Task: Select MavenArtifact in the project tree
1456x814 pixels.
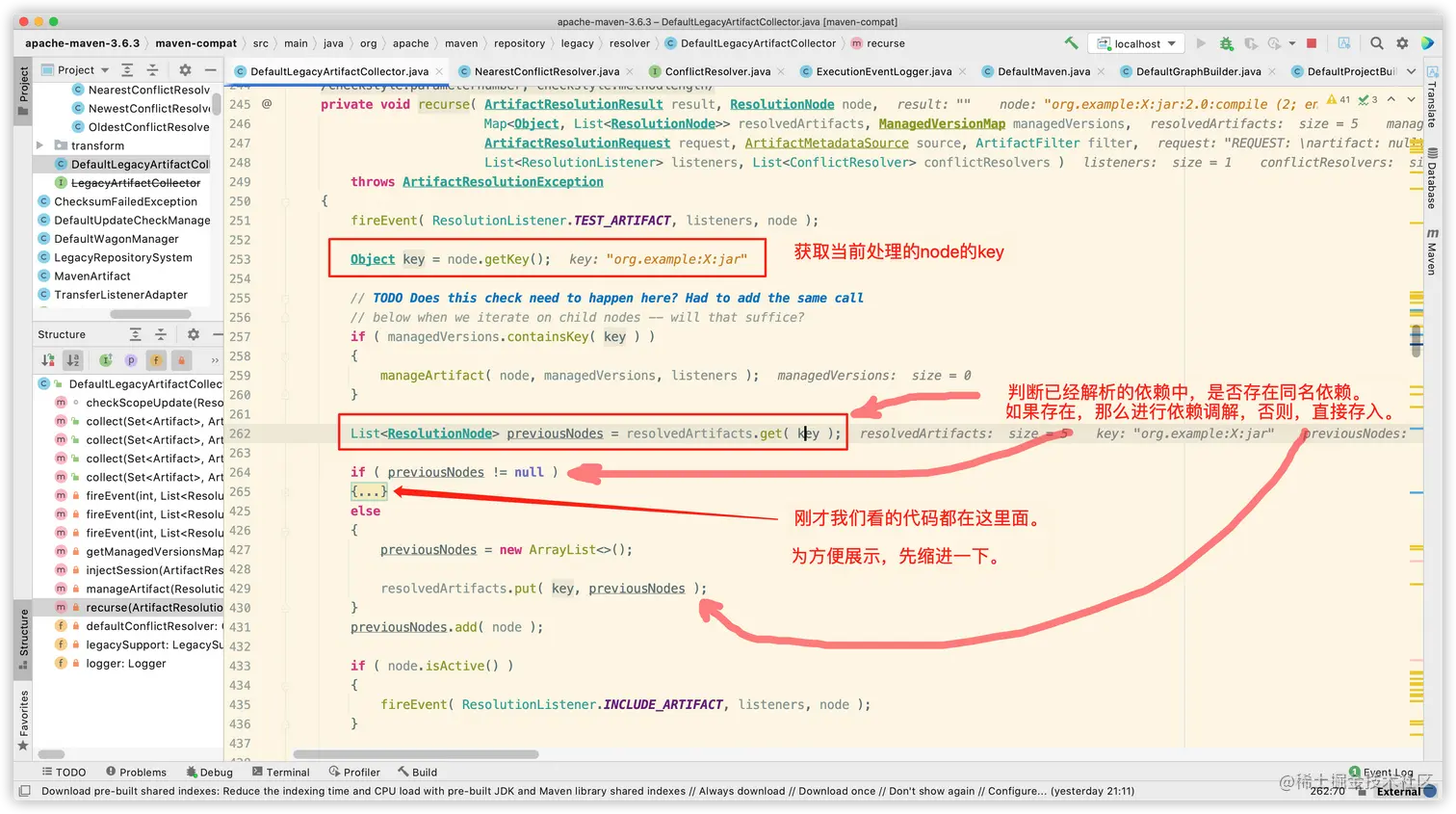Action: (92, 276)
